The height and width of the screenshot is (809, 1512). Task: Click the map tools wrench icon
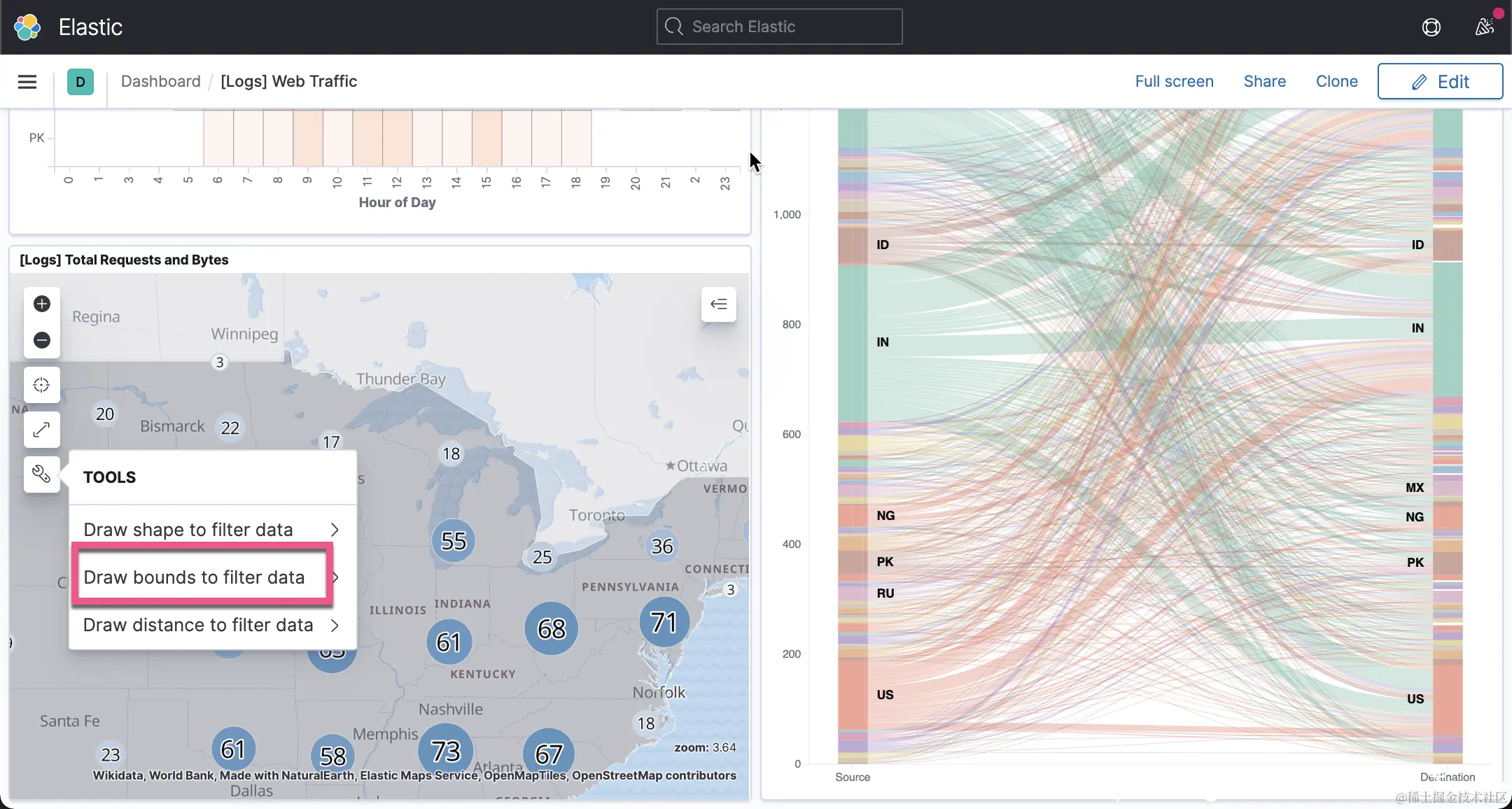pyautogui.click(x=42, y=474)
